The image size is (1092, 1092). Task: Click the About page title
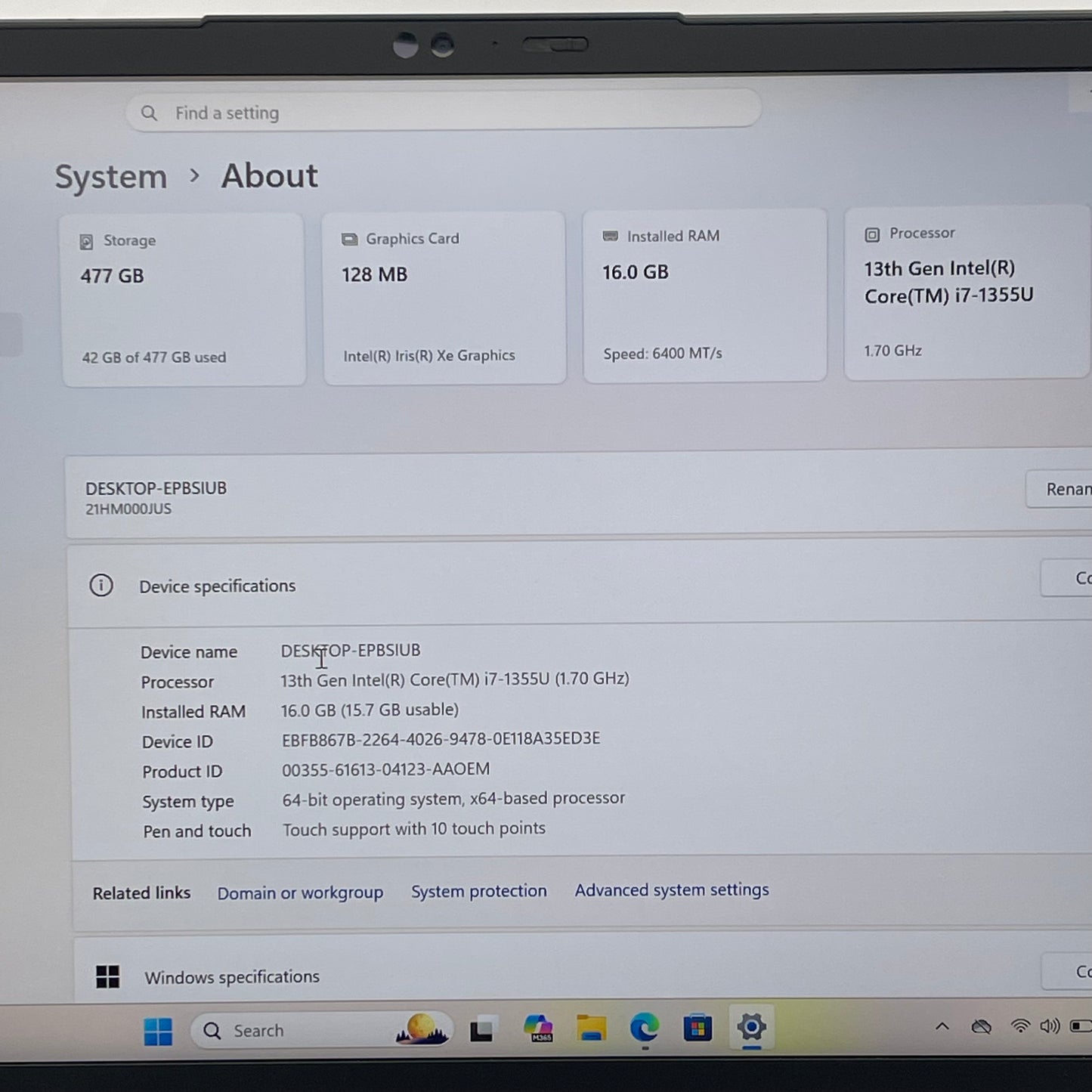tap(270, 176)
